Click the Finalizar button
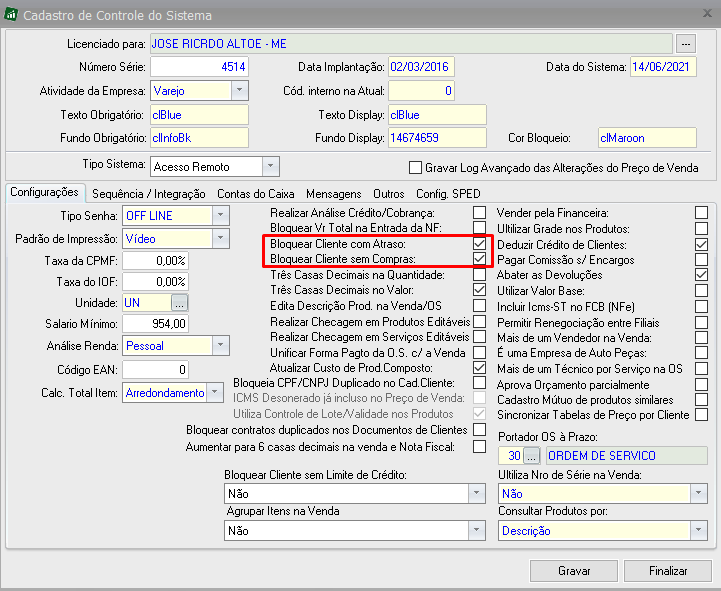The width and height of the screenshot is (721, 591). click(668, 571)
